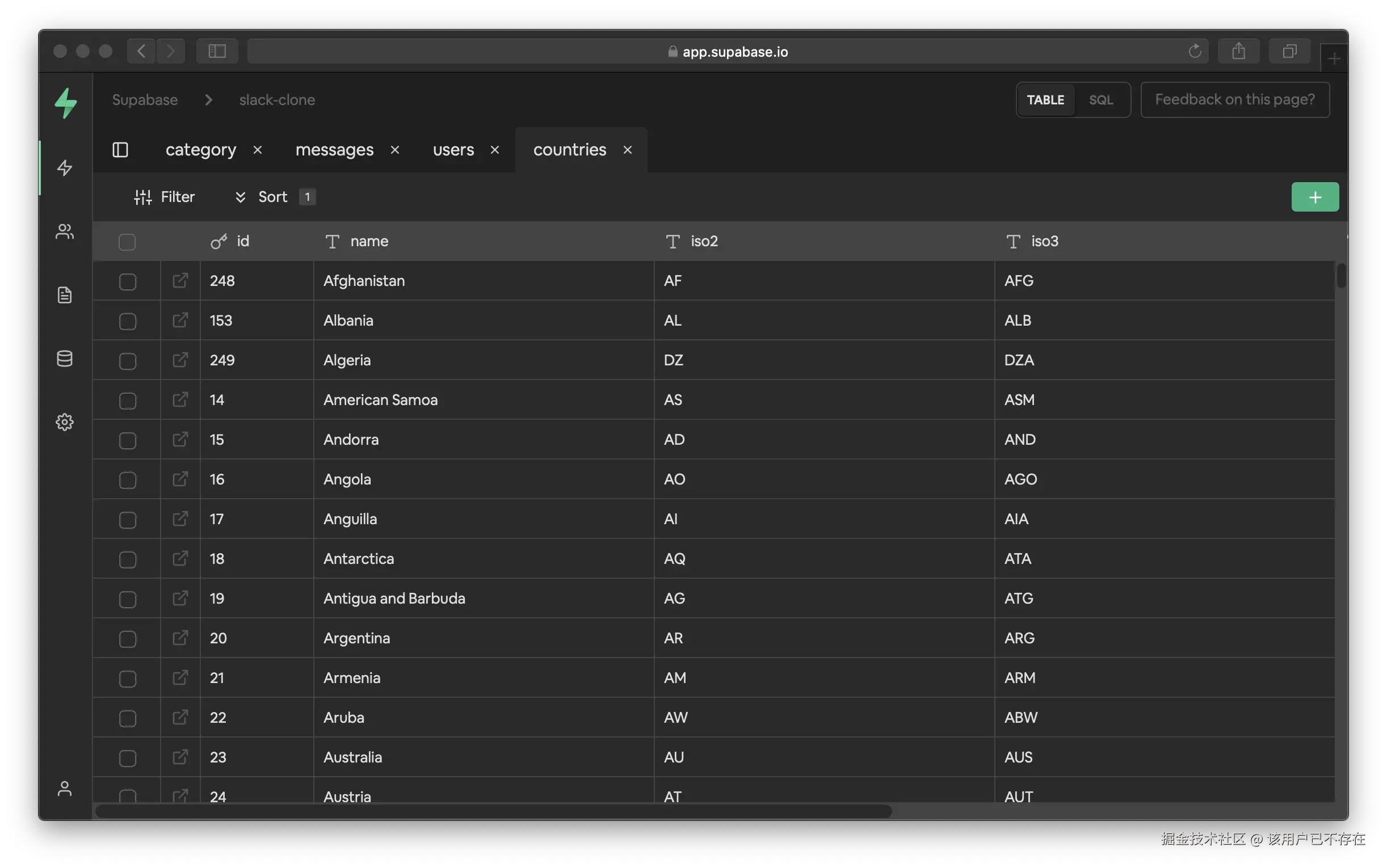
Task: Open project settings gear icon
Action: pyautogui.click(x=64, y=423)
